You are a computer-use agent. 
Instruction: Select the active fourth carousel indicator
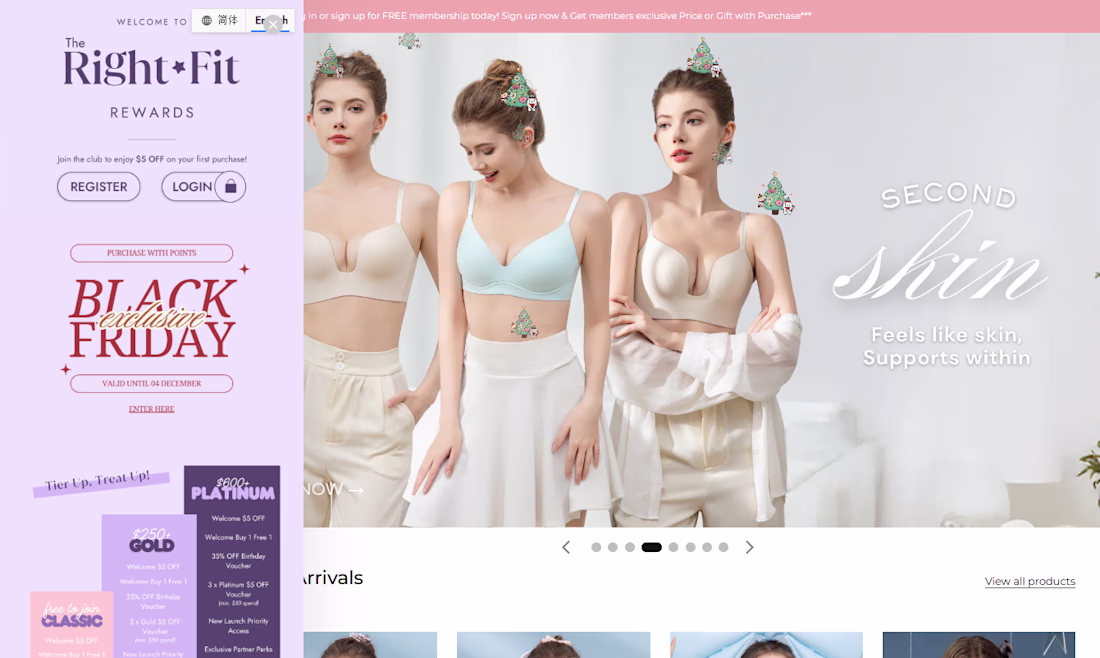point(652,547)
